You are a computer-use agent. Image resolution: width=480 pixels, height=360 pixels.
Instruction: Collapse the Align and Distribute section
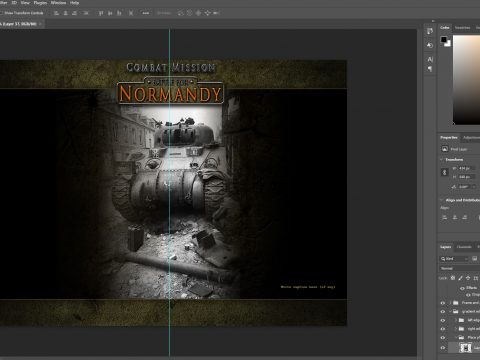click(x=442, y=200)
